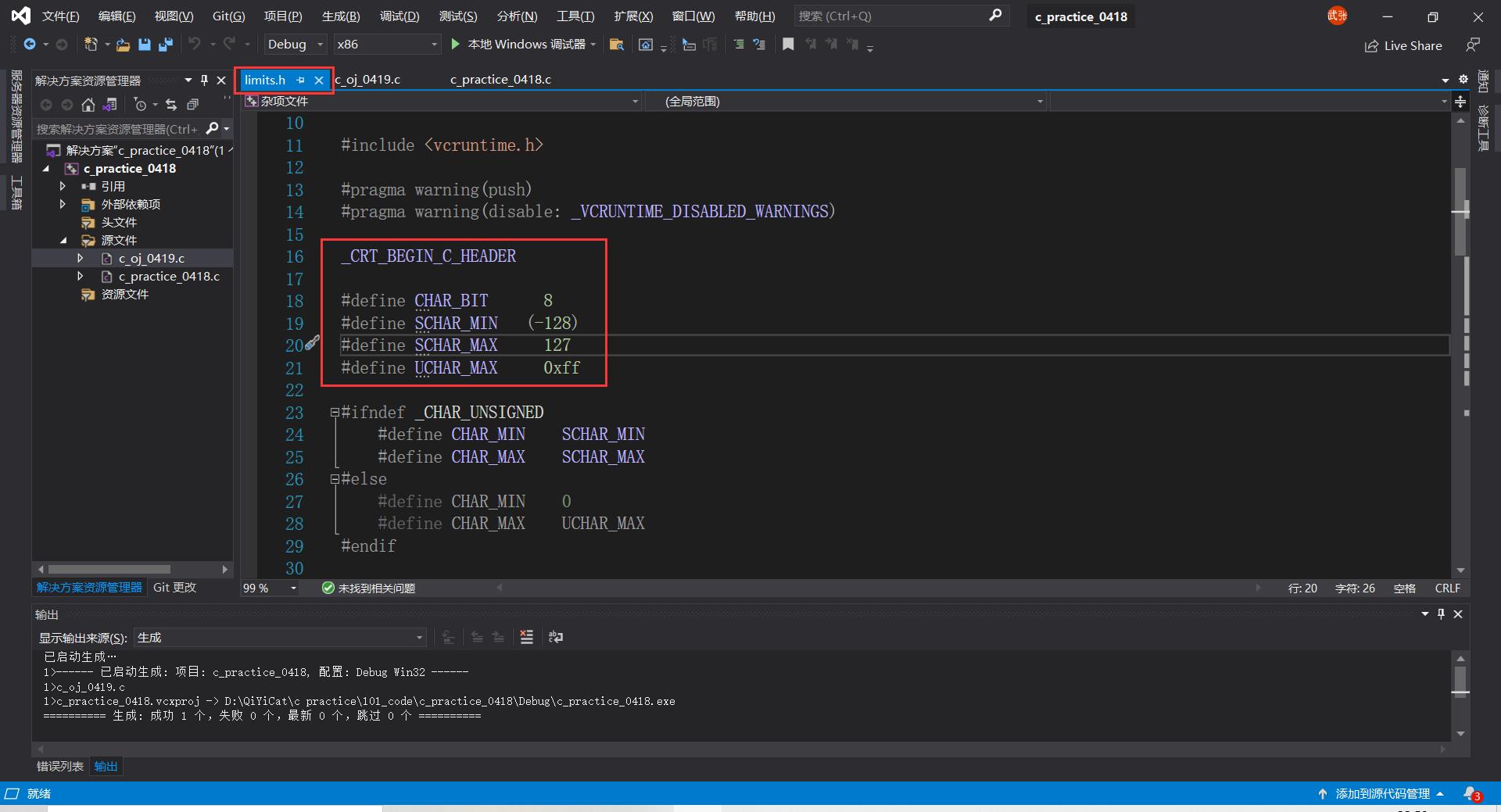Switch to the 错误列表 tab

tap(60, 766)
